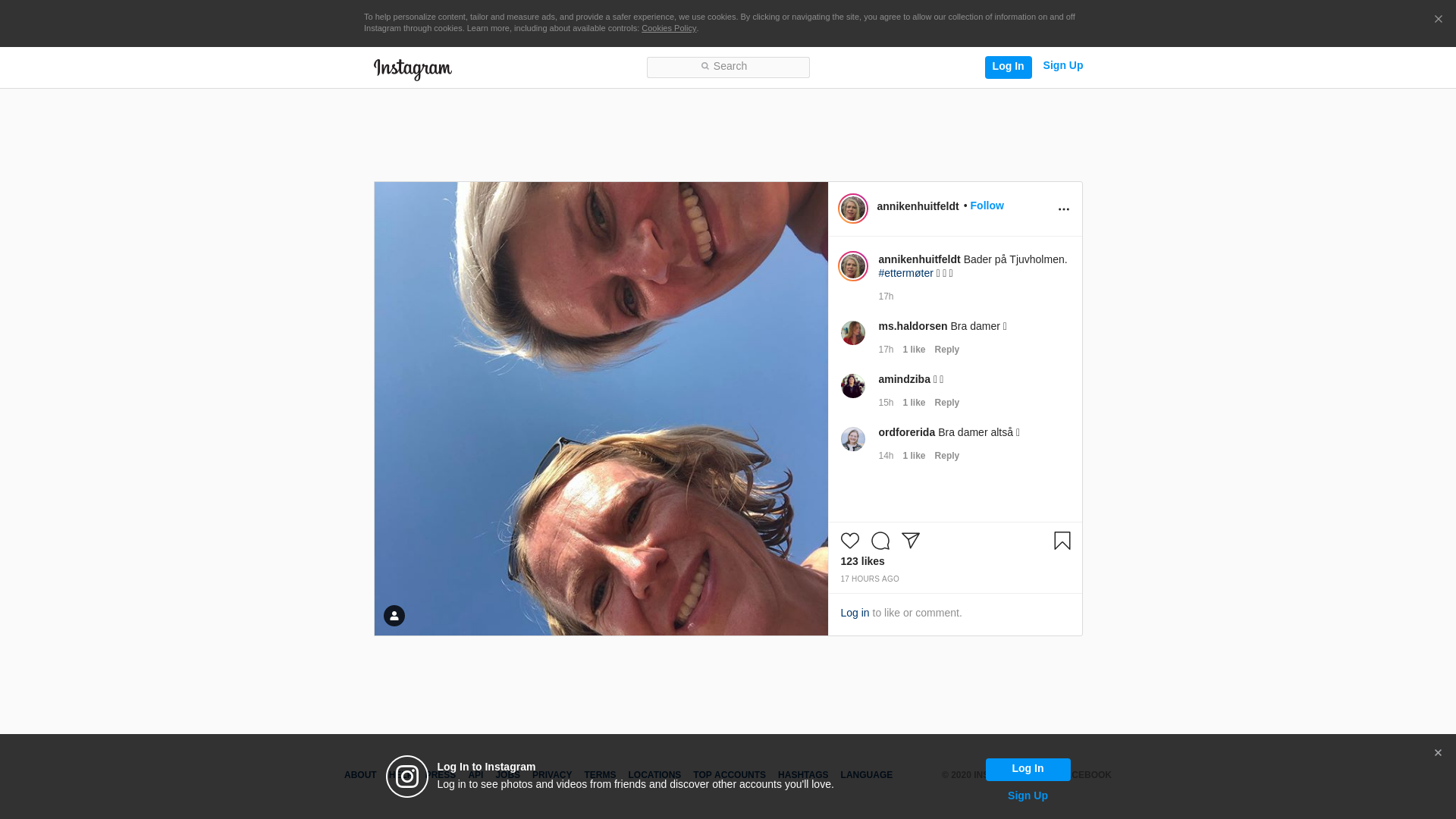Open the TOP ACCOUNTS footer link
Screen dimensions: 1456x819
click(x=730, y=775)
